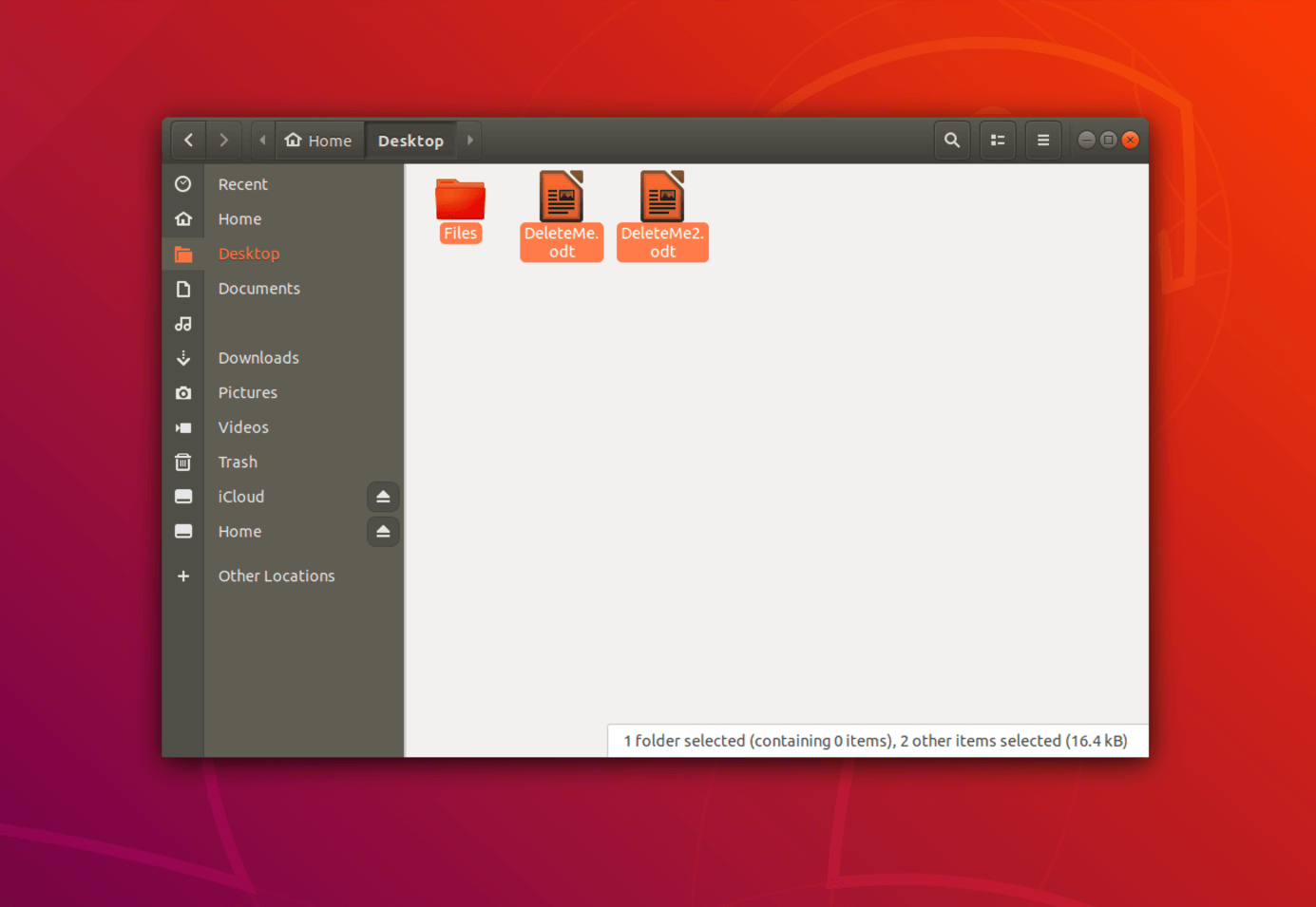Eject the iCloud drive
Viewport: 1316px width, 907px height.
pos(383,496)
